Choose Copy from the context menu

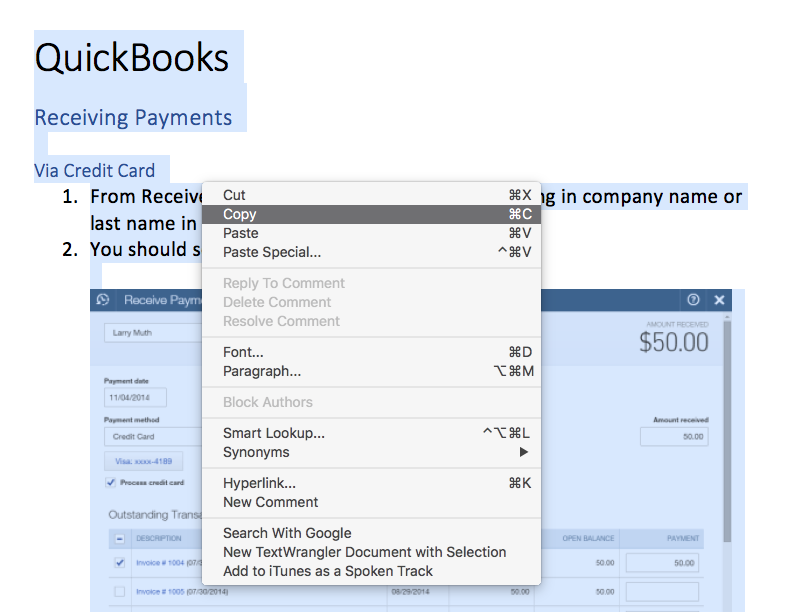click(240, 214)
